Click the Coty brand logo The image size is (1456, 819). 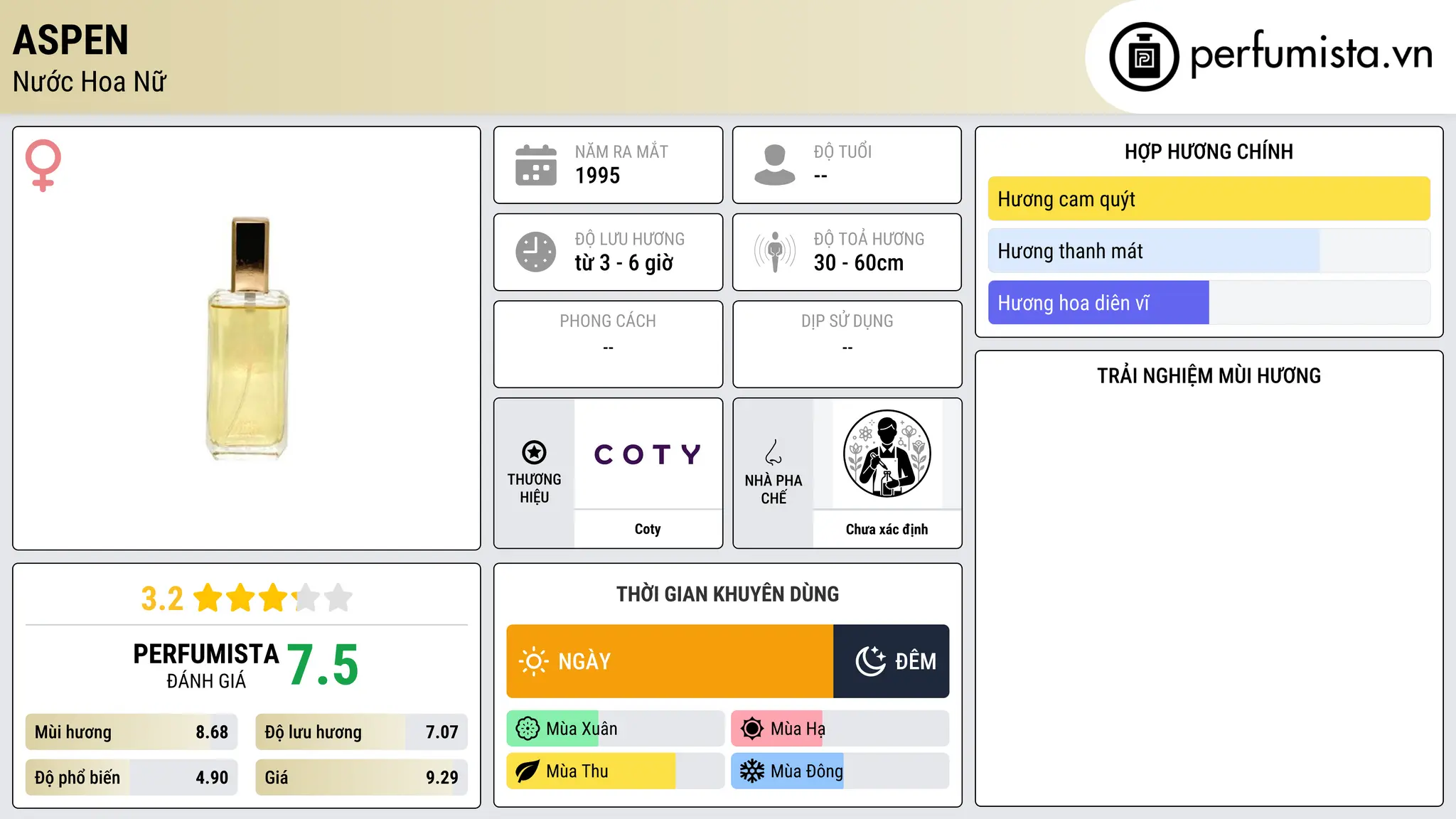coord(648,454)
